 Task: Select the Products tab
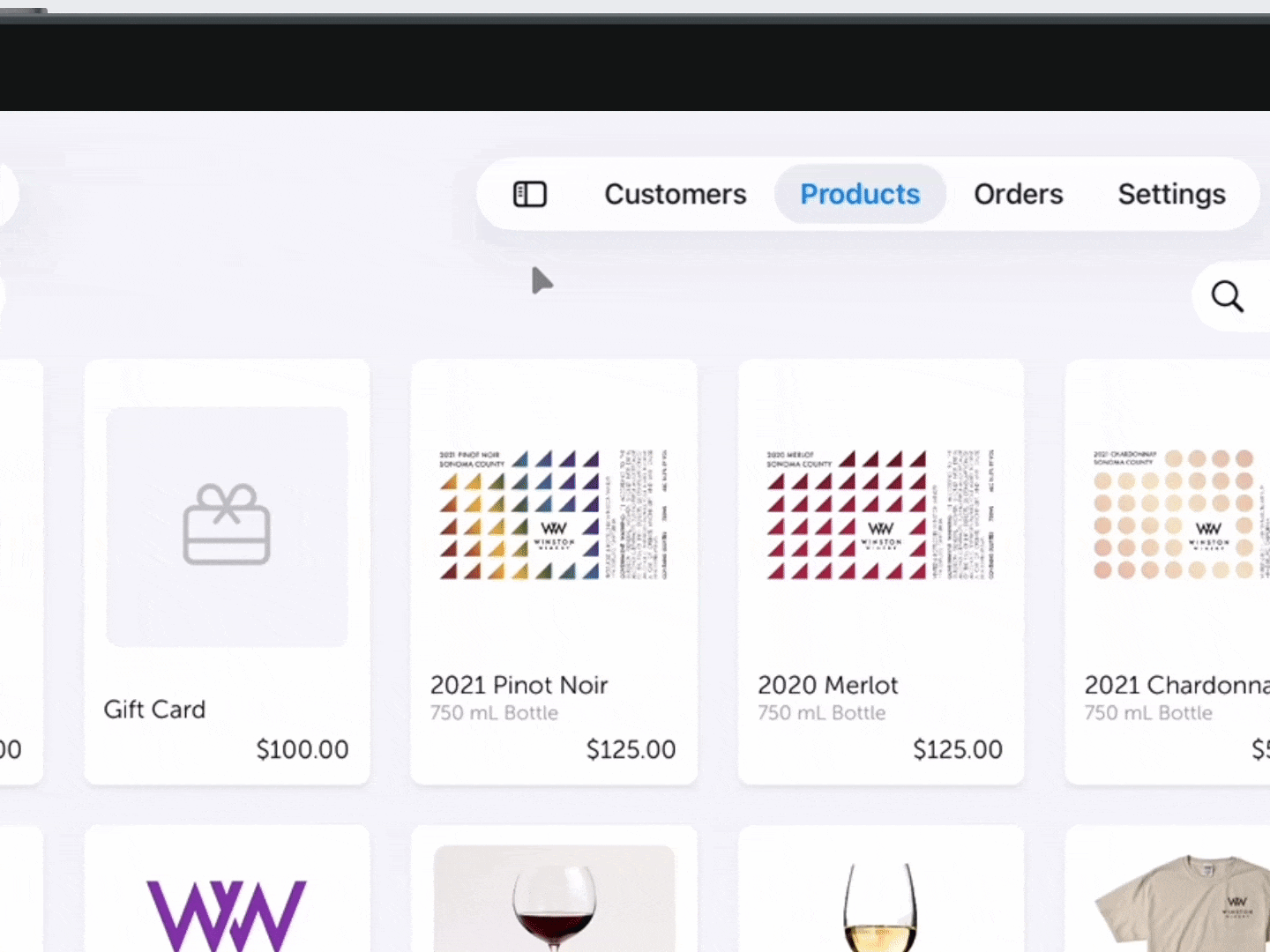pyautogui.click(x=860, y=194)
